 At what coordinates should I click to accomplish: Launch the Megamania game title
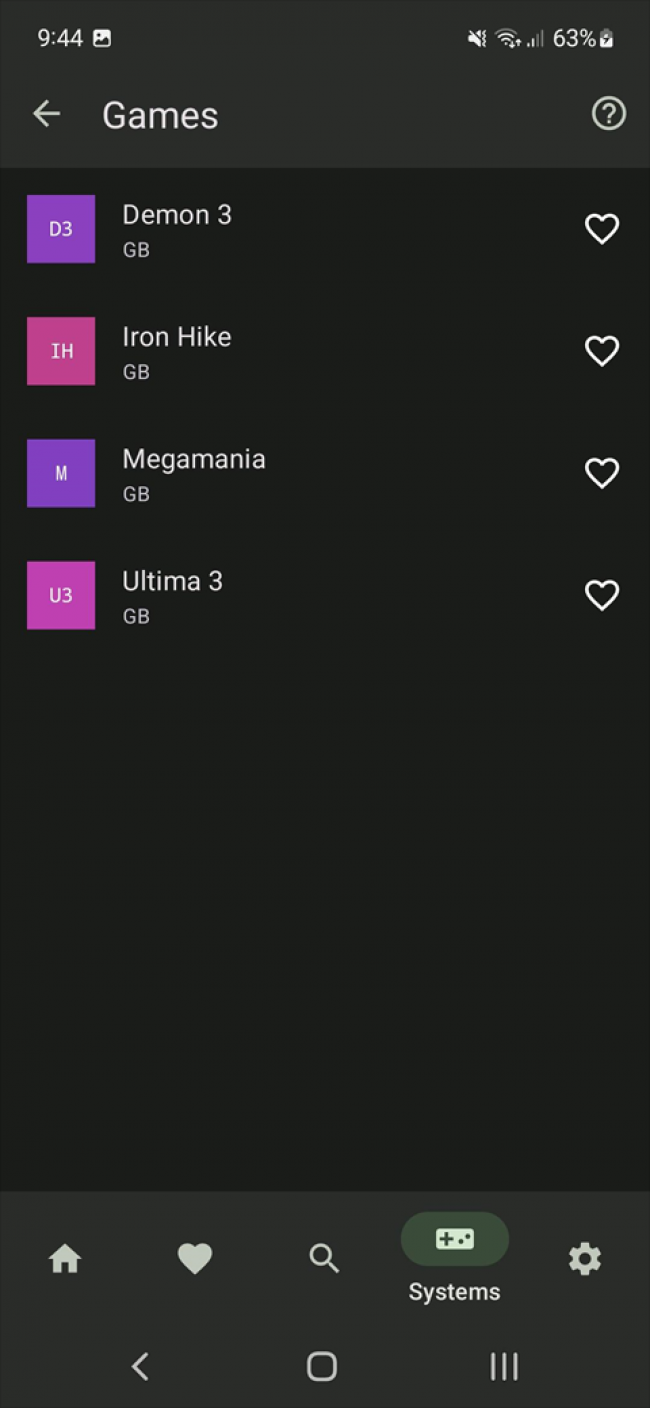[194, 460]
